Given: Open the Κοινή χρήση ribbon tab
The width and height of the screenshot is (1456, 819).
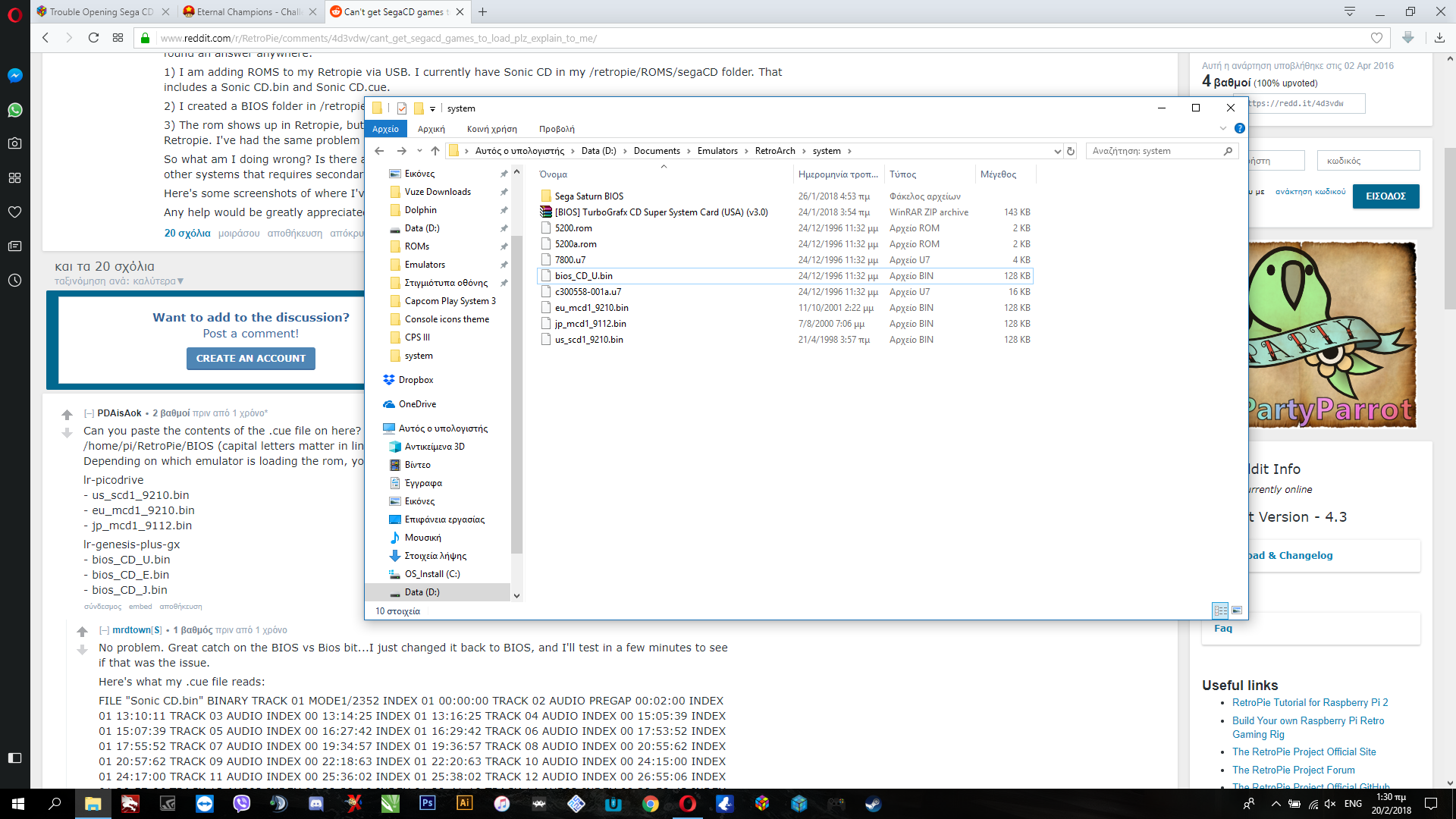Looking at the screenshot, I should [x=492, y=129].
